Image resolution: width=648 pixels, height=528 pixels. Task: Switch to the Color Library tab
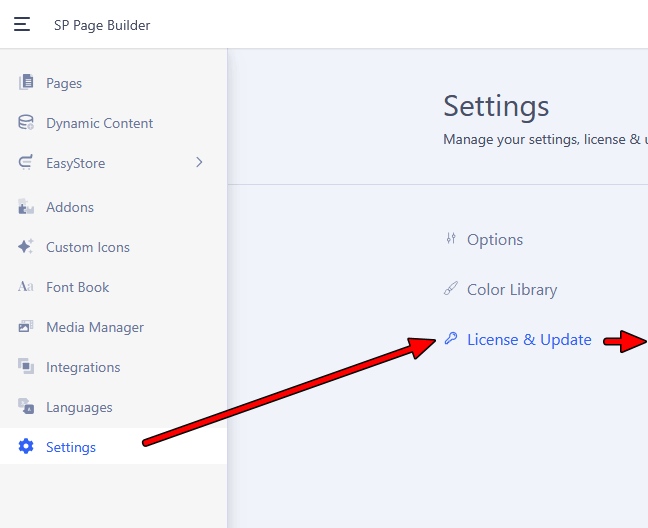(x=512, y=289)
